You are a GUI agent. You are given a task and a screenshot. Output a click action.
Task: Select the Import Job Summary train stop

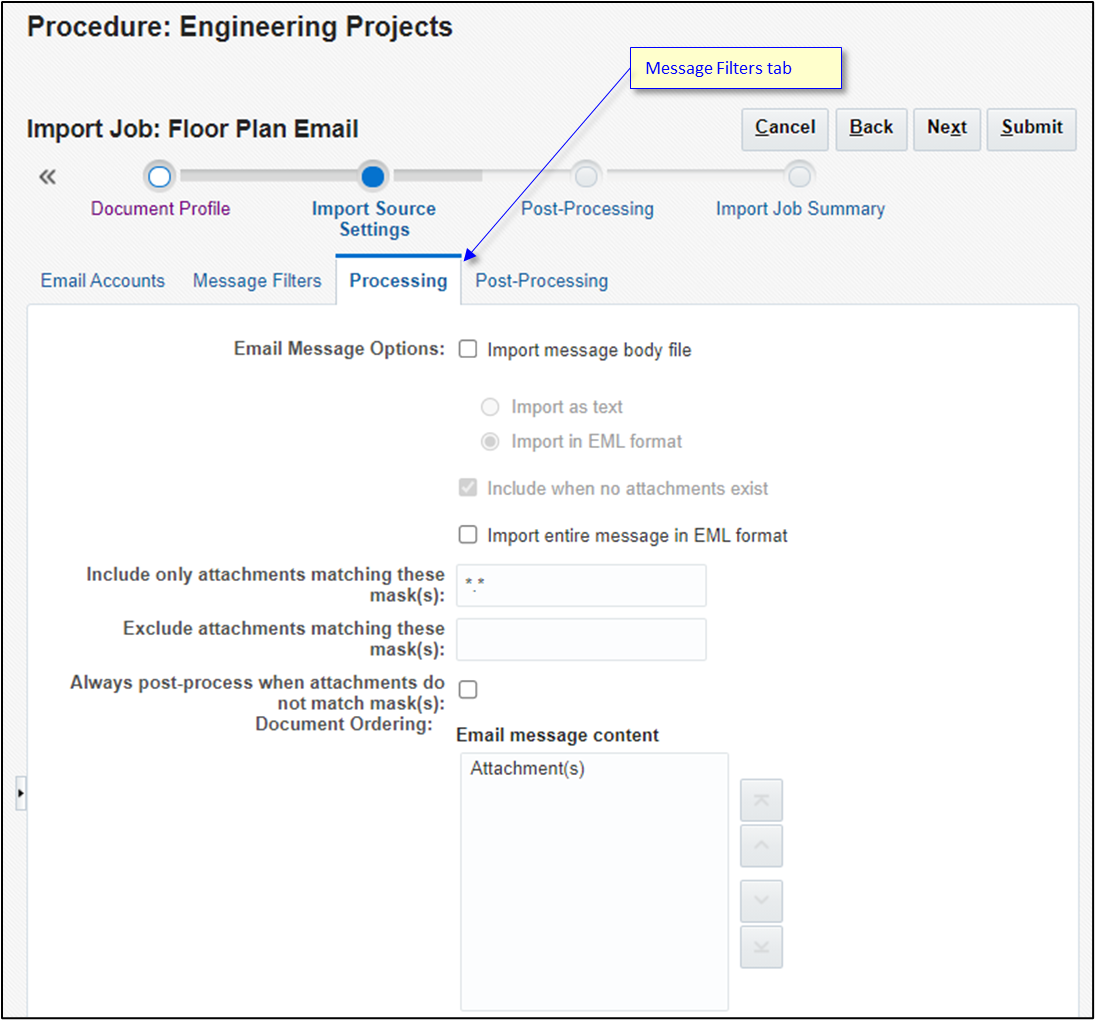799,176
